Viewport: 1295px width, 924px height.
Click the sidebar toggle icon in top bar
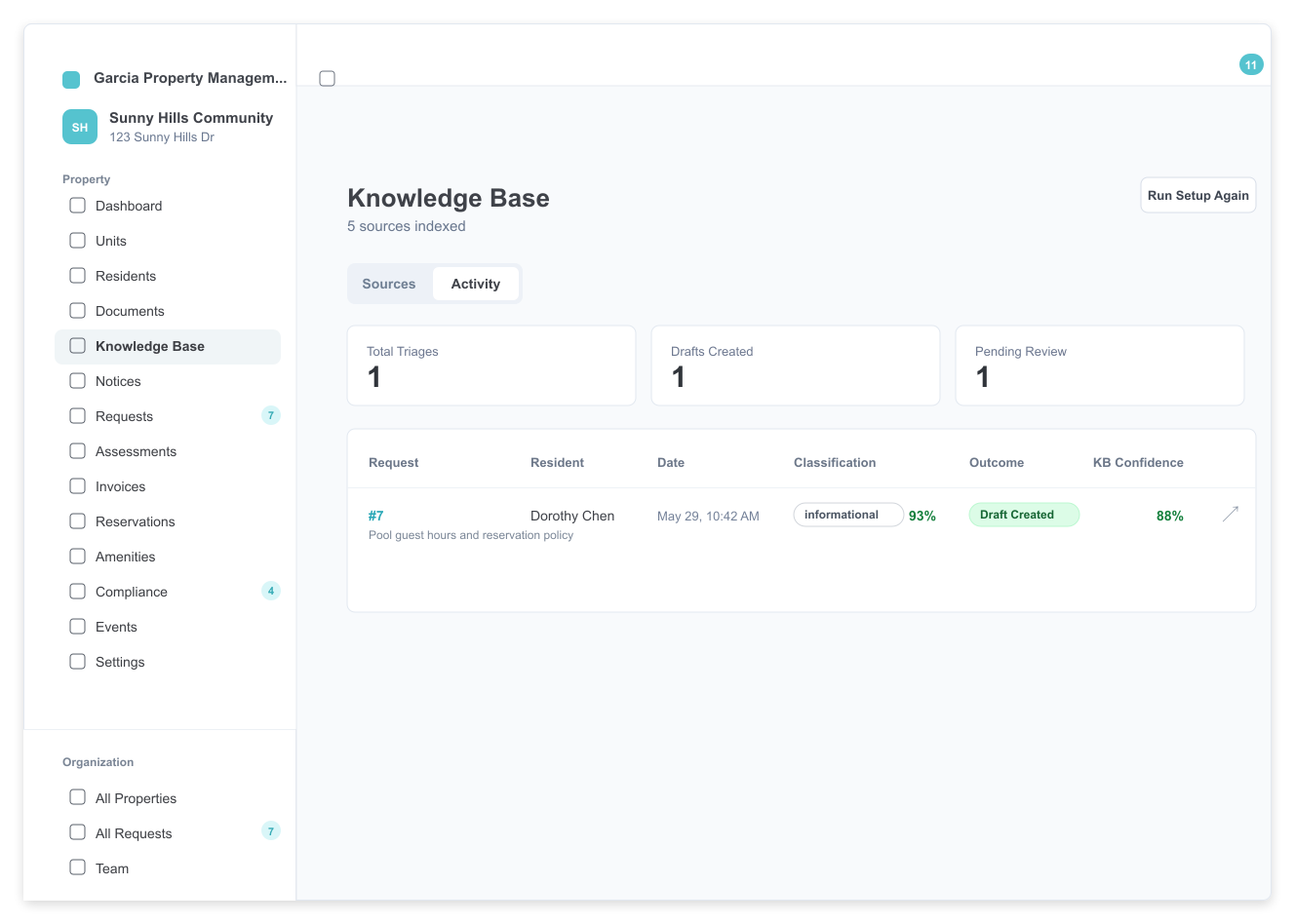(328, 78)
